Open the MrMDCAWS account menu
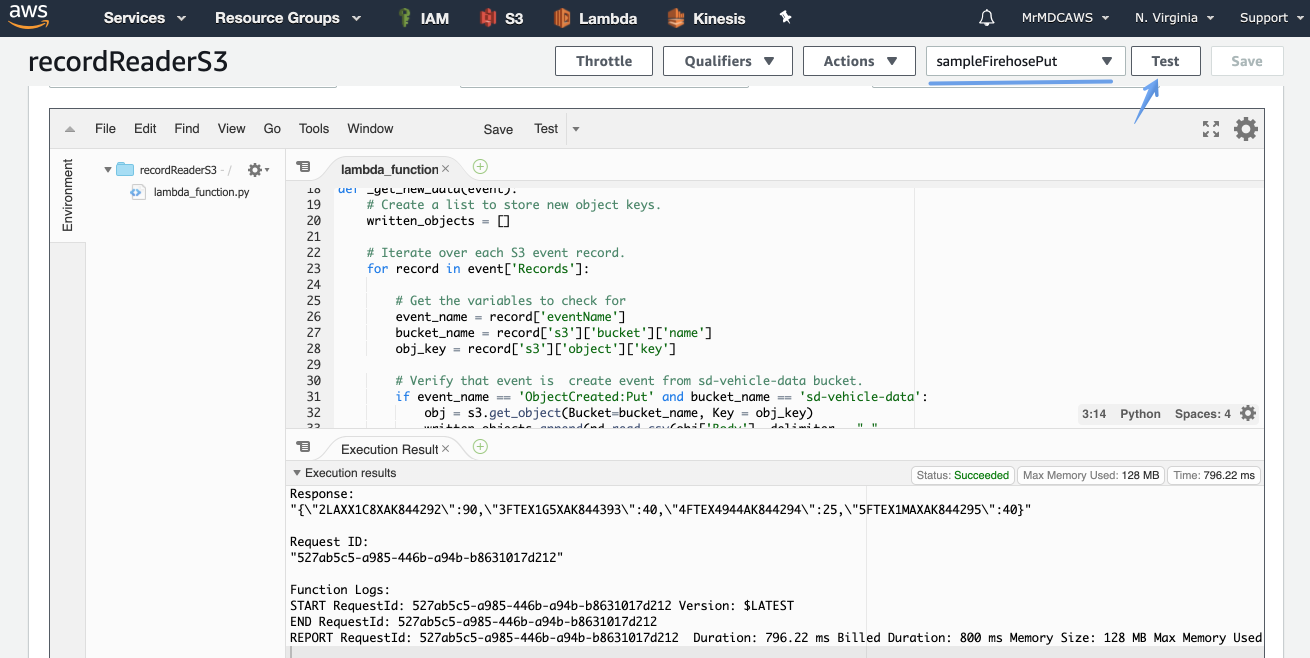The height and width of the screenshot is (658, 1310). 1068,18
